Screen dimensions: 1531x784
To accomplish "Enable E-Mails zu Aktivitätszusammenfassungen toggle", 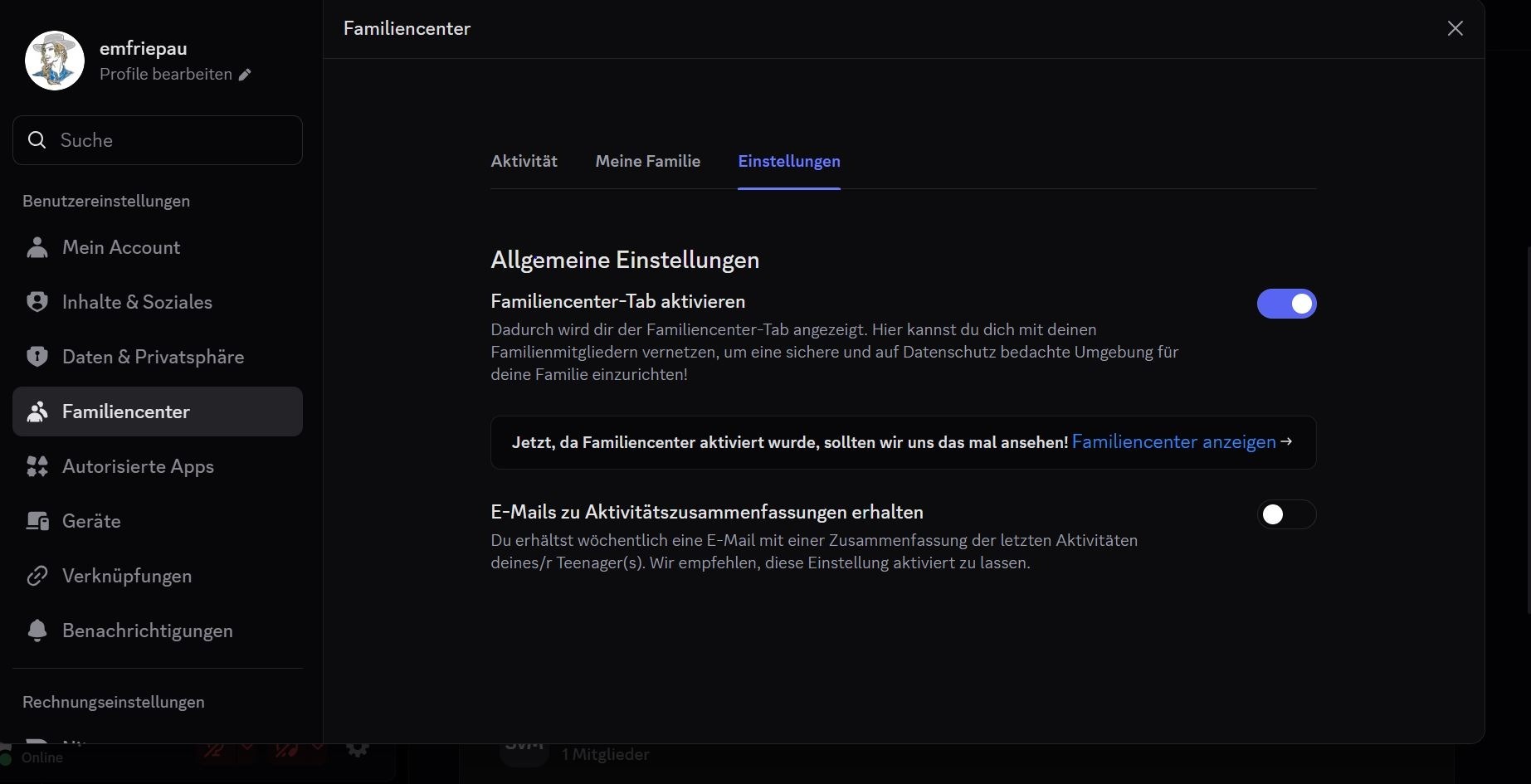I will pos(1286,514).
